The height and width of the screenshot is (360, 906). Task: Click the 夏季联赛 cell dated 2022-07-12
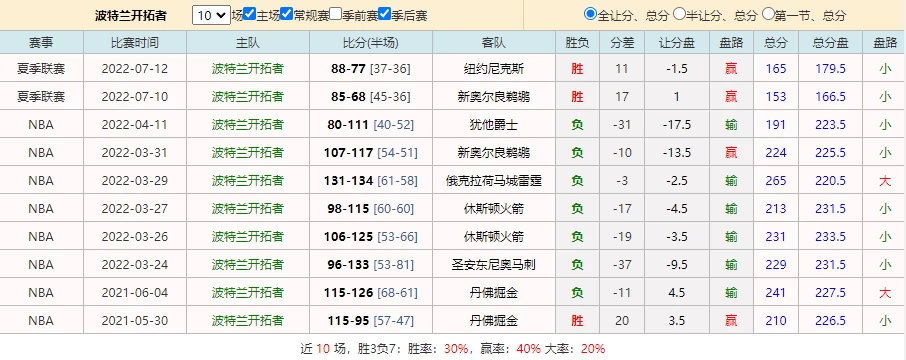pos(41,69)
